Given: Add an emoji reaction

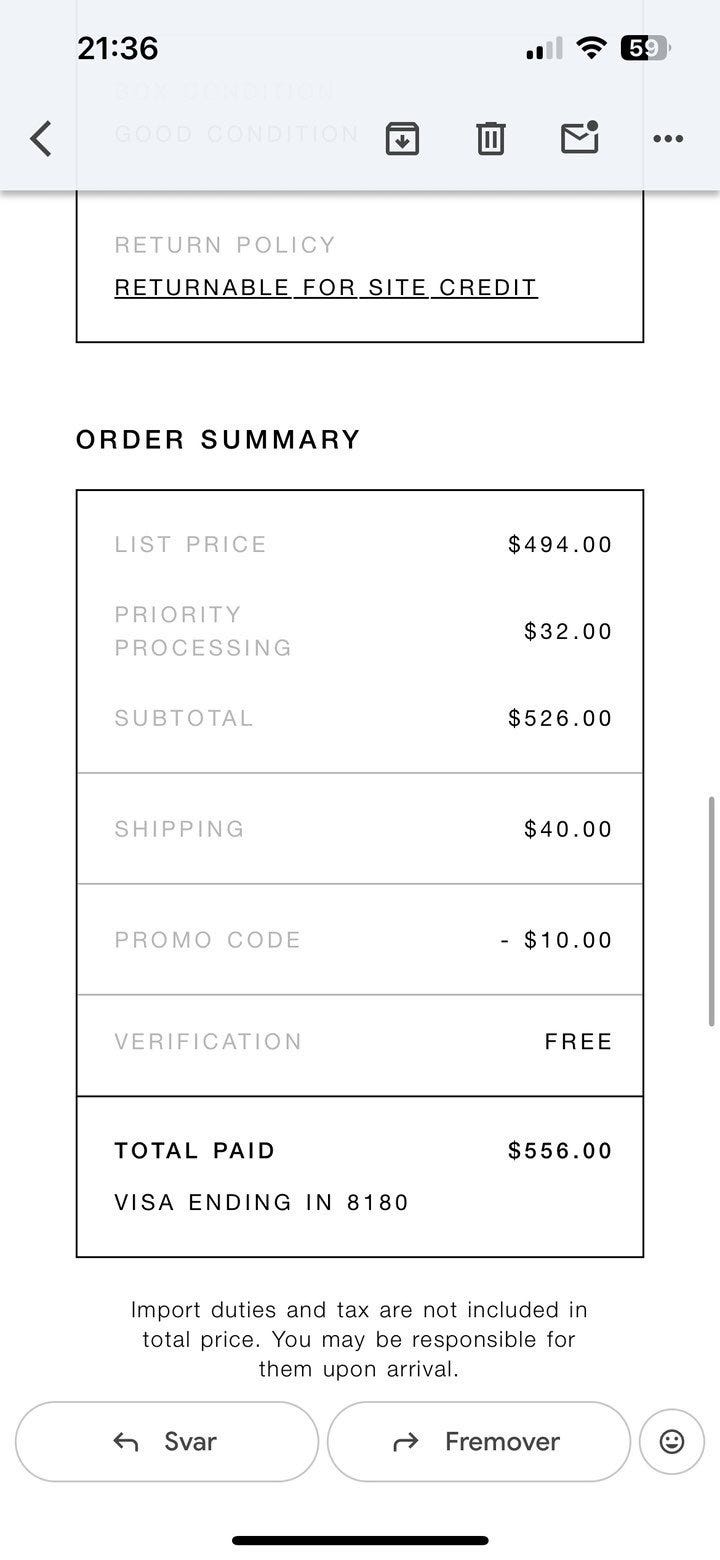Looking at the screenshot, I should [x=672, y=1441].
